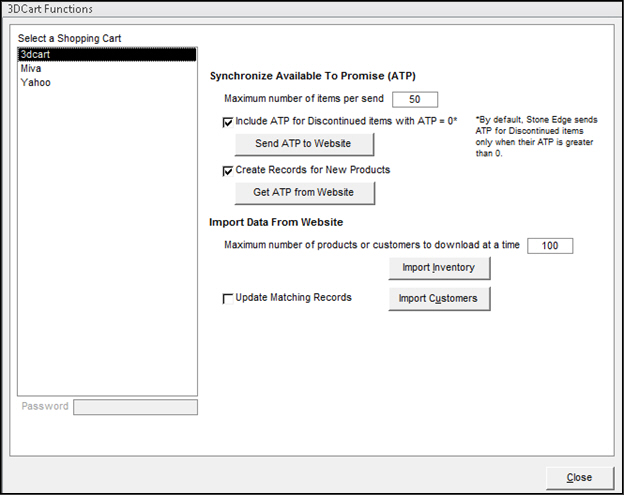Click the Import Data From Website heading

[276, 222]
